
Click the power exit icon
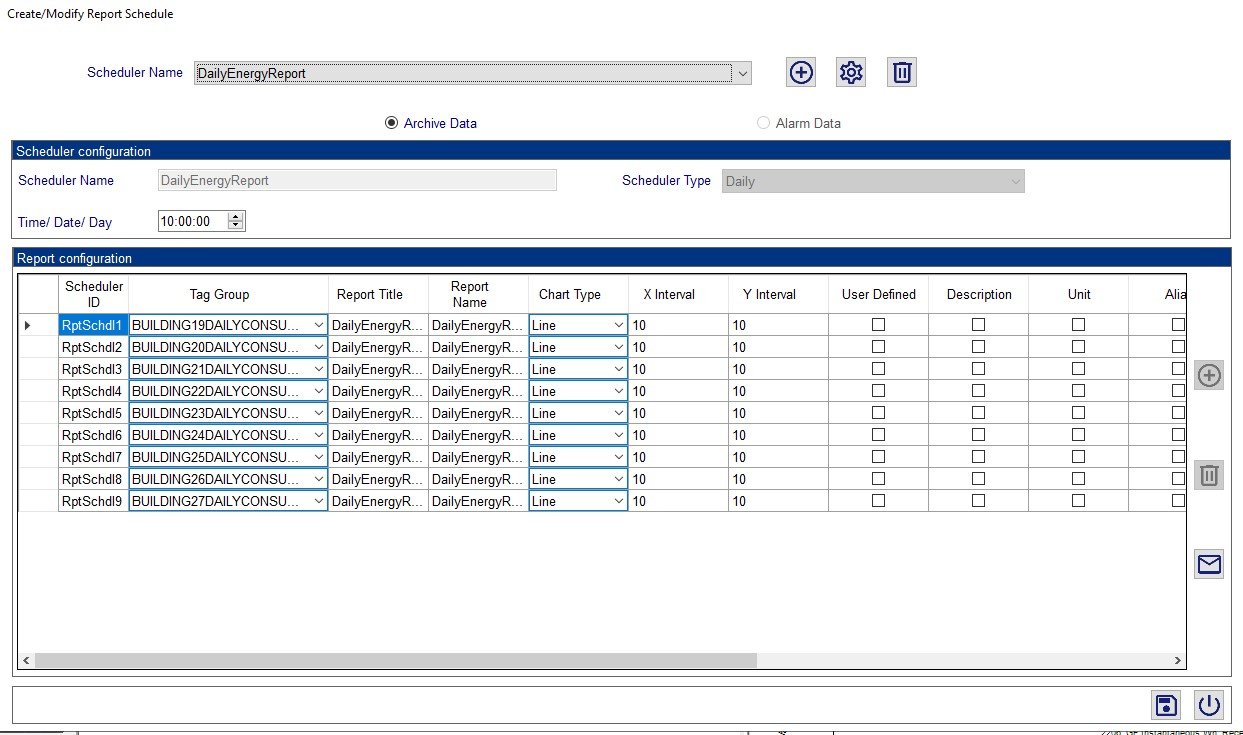pos(1209,705)
